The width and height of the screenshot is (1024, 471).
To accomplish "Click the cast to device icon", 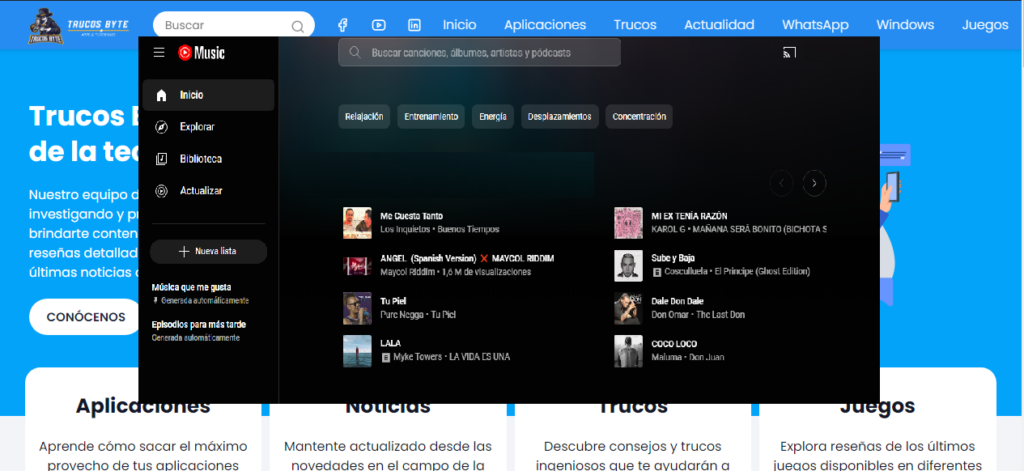I will pyautogui.click(x=790, y=53).
